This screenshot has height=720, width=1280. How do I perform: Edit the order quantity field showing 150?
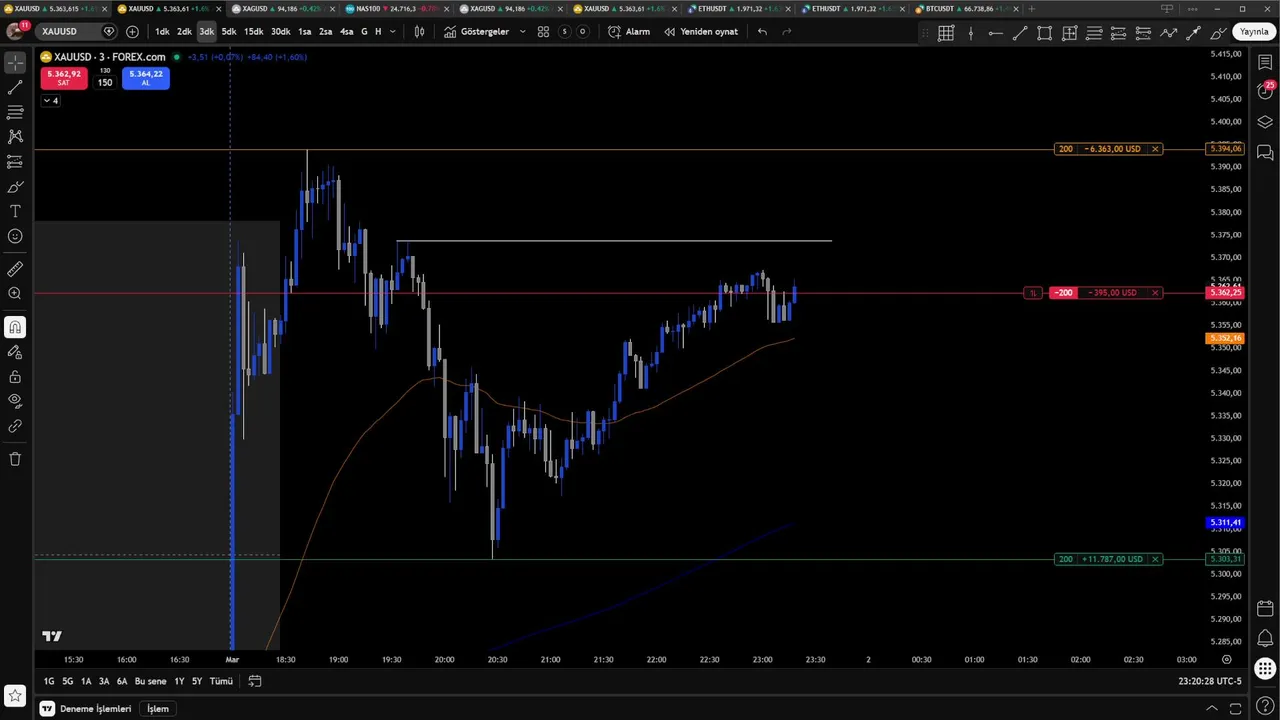105,82
